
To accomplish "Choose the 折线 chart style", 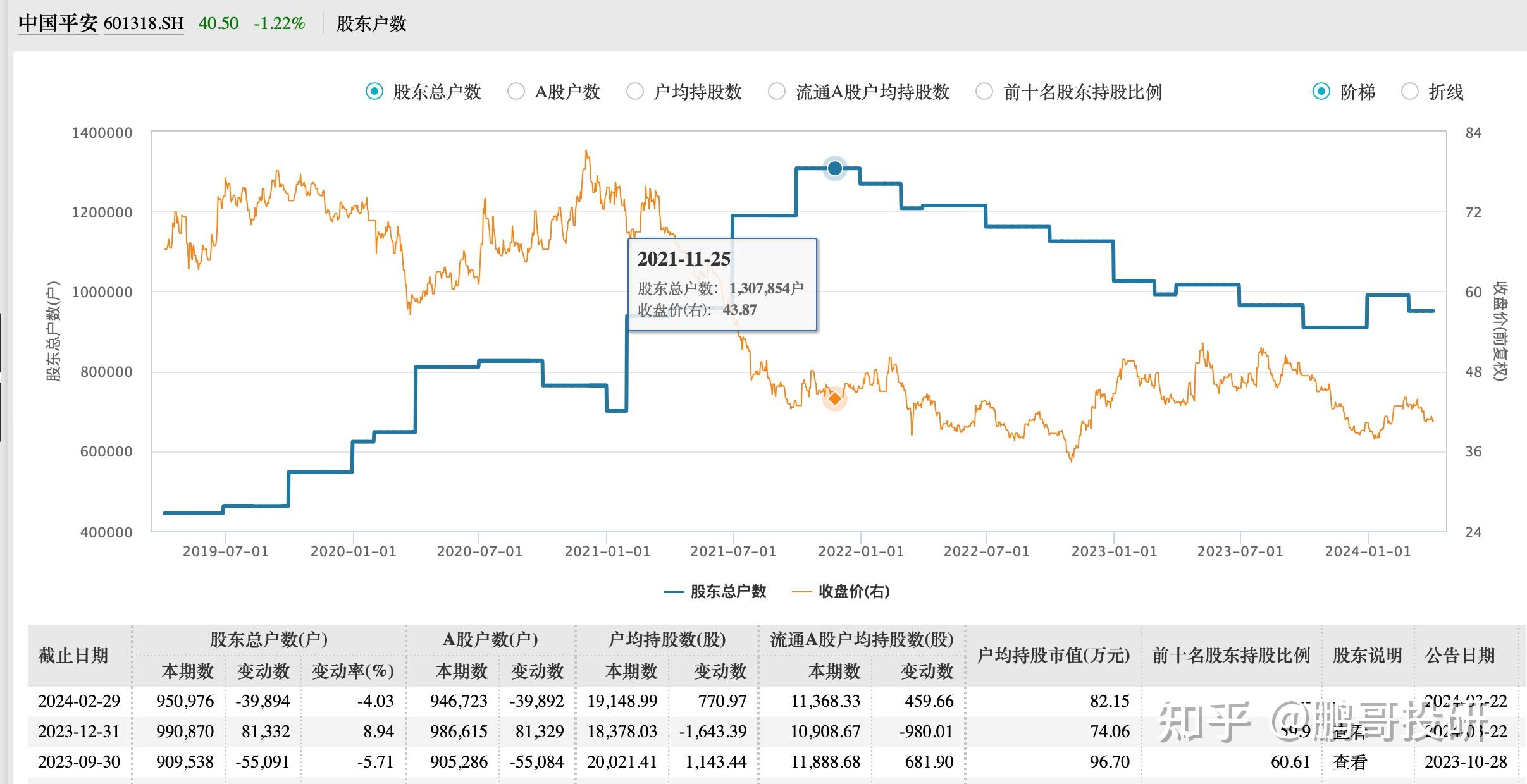I will pos(1410,92).
